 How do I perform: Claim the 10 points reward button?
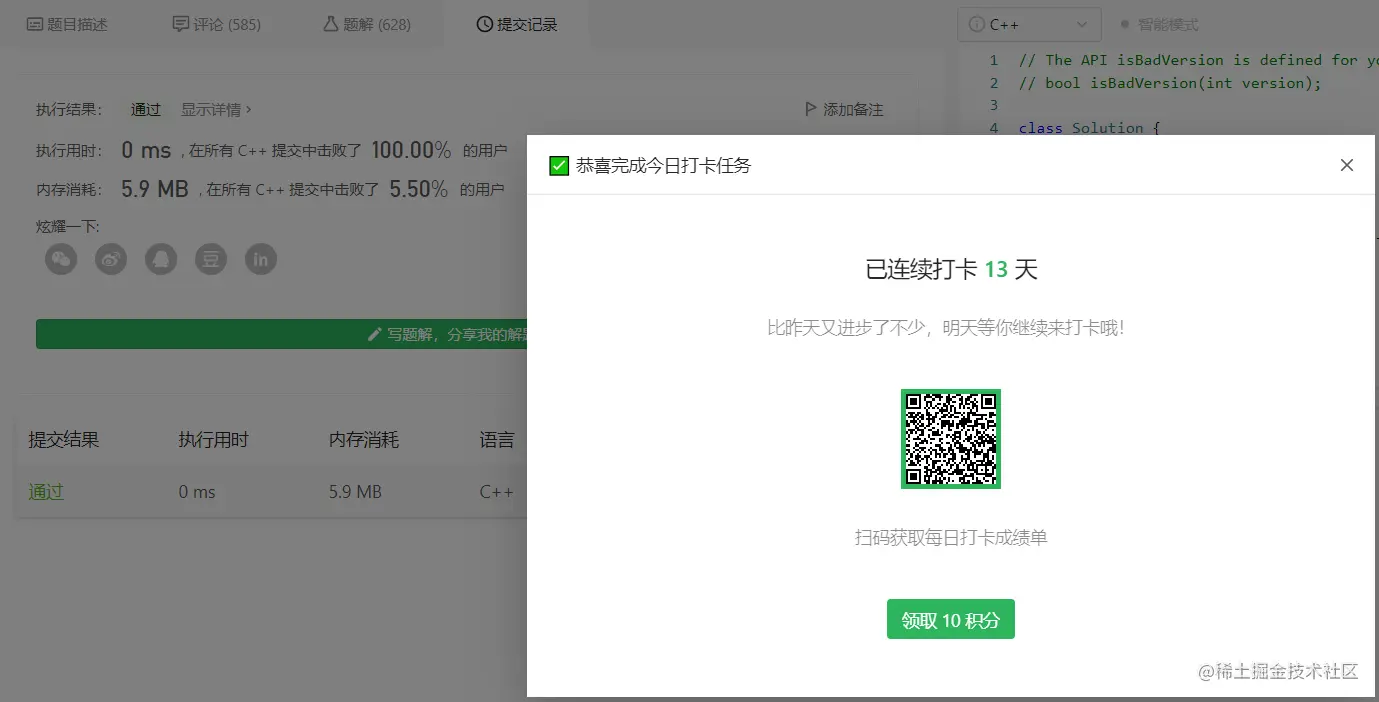click(x=951, y=620)
